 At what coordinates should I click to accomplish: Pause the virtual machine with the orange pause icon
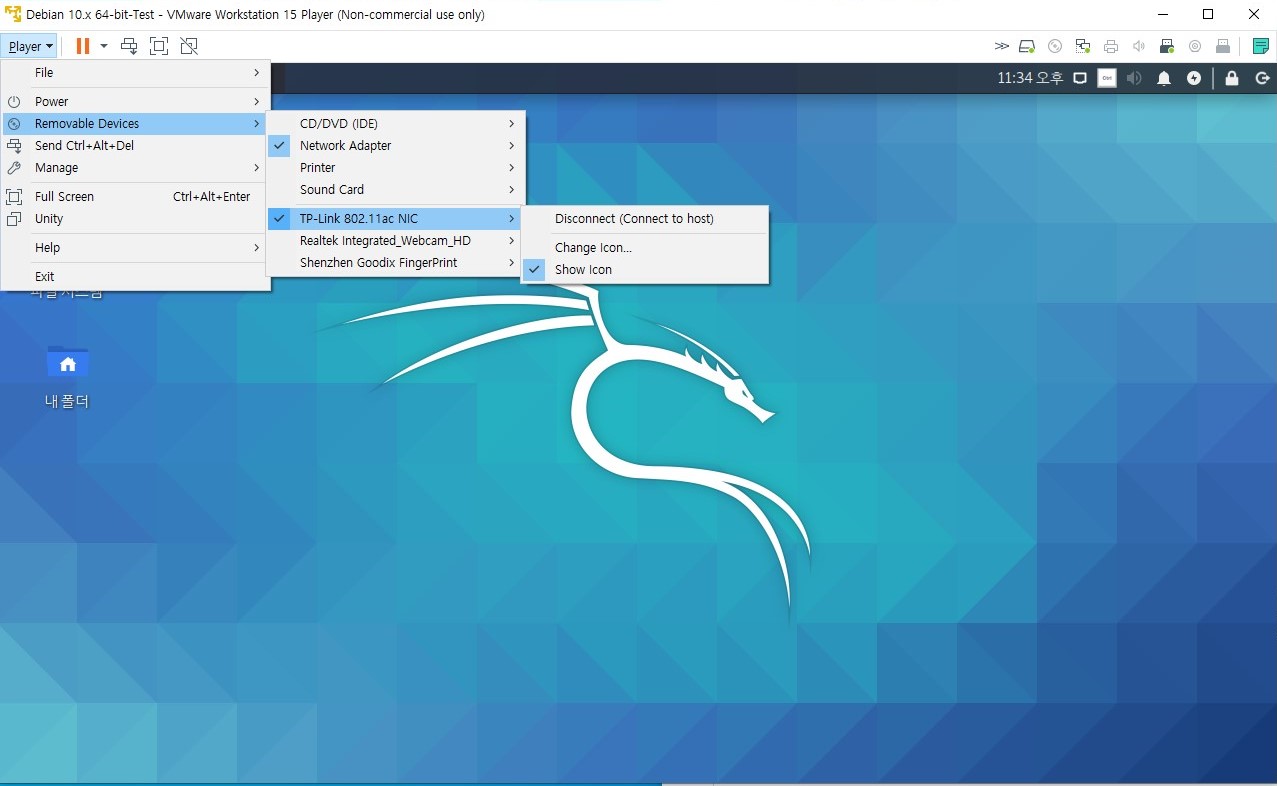coord(83,46)
